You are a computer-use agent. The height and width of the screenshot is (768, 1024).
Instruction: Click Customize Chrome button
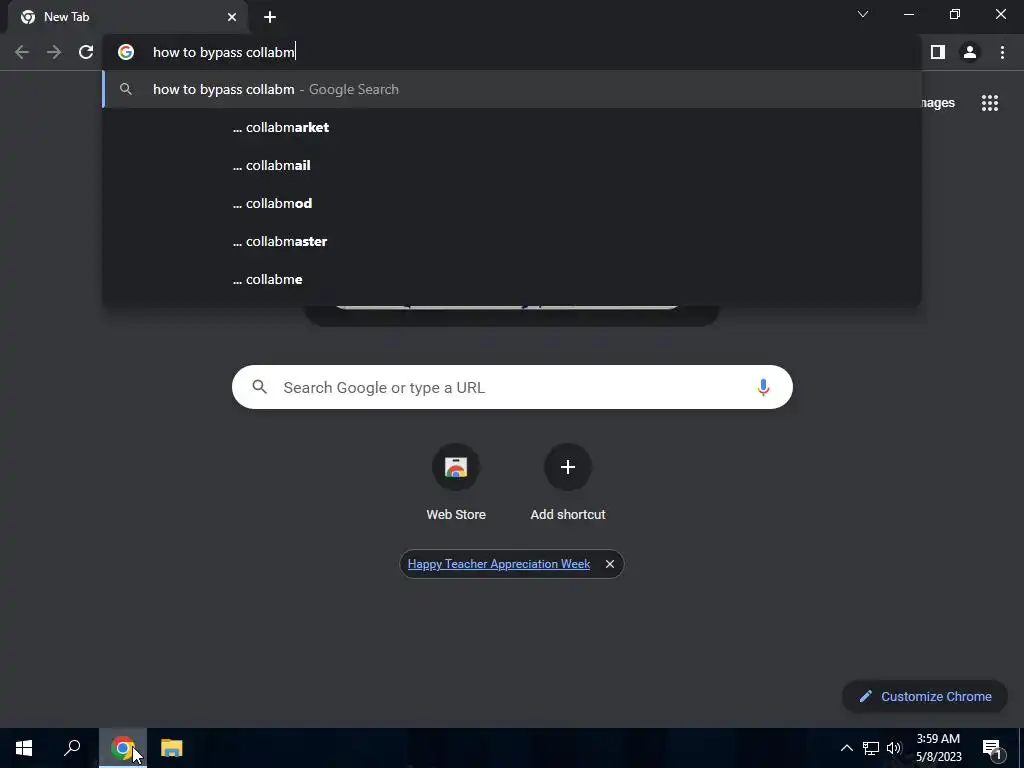[925, 696]
